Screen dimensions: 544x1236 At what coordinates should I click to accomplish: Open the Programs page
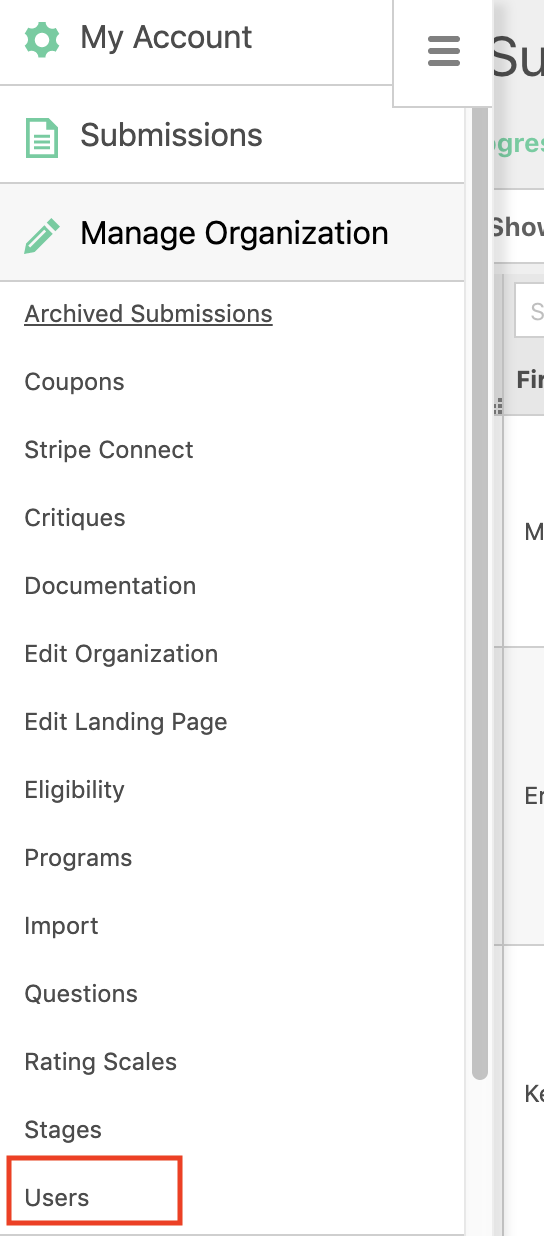click(78, 858)
